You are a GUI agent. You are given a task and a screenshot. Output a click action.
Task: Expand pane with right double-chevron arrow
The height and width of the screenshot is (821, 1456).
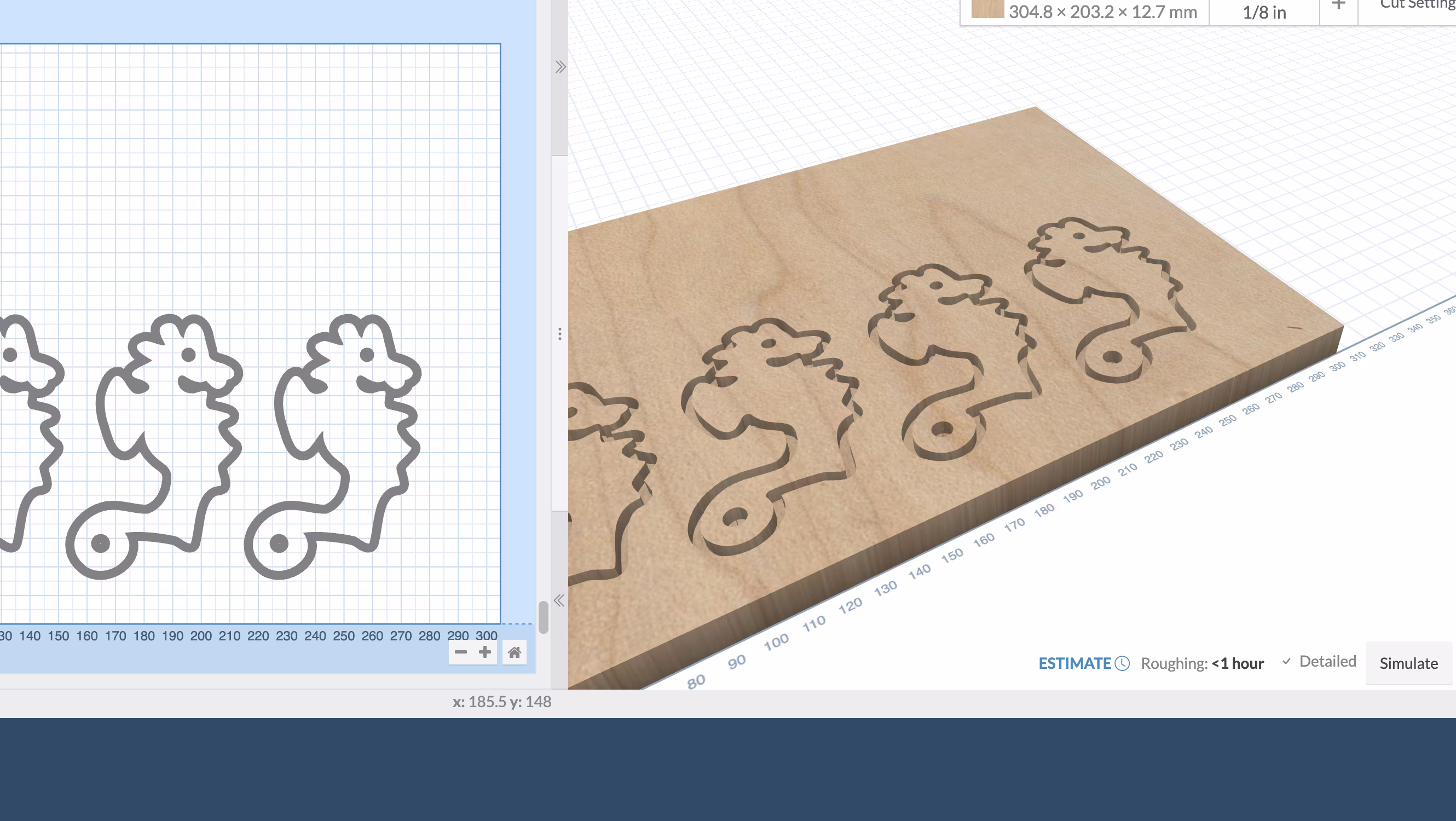point(560,67)
